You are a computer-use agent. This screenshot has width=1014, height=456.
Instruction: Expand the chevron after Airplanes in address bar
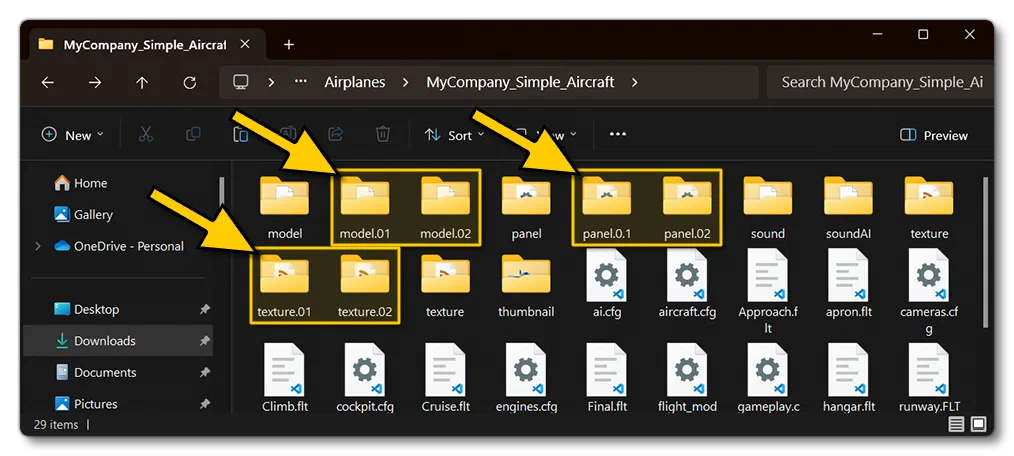[405, 82]
